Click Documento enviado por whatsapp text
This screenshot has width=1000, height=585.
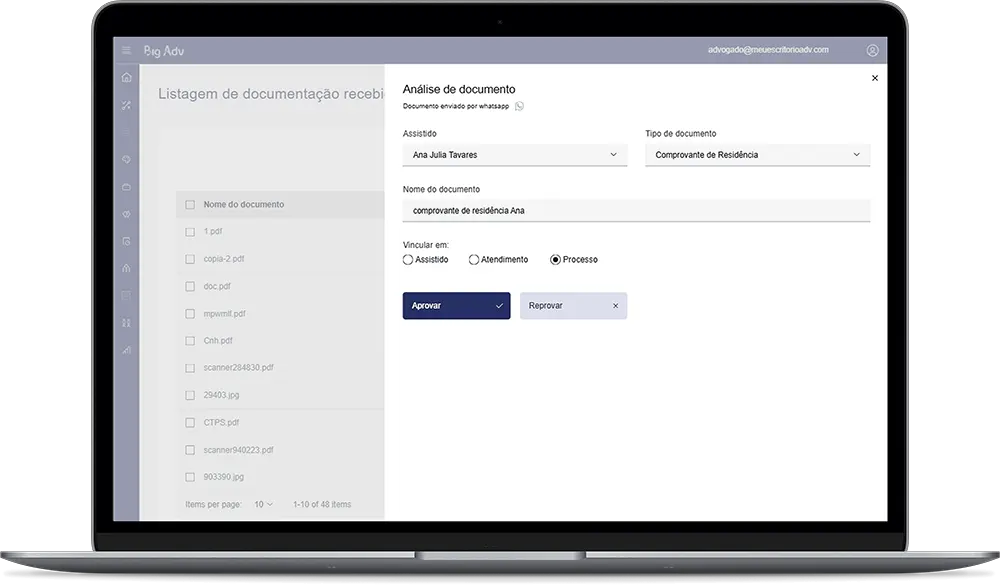[x=456, y=106]
